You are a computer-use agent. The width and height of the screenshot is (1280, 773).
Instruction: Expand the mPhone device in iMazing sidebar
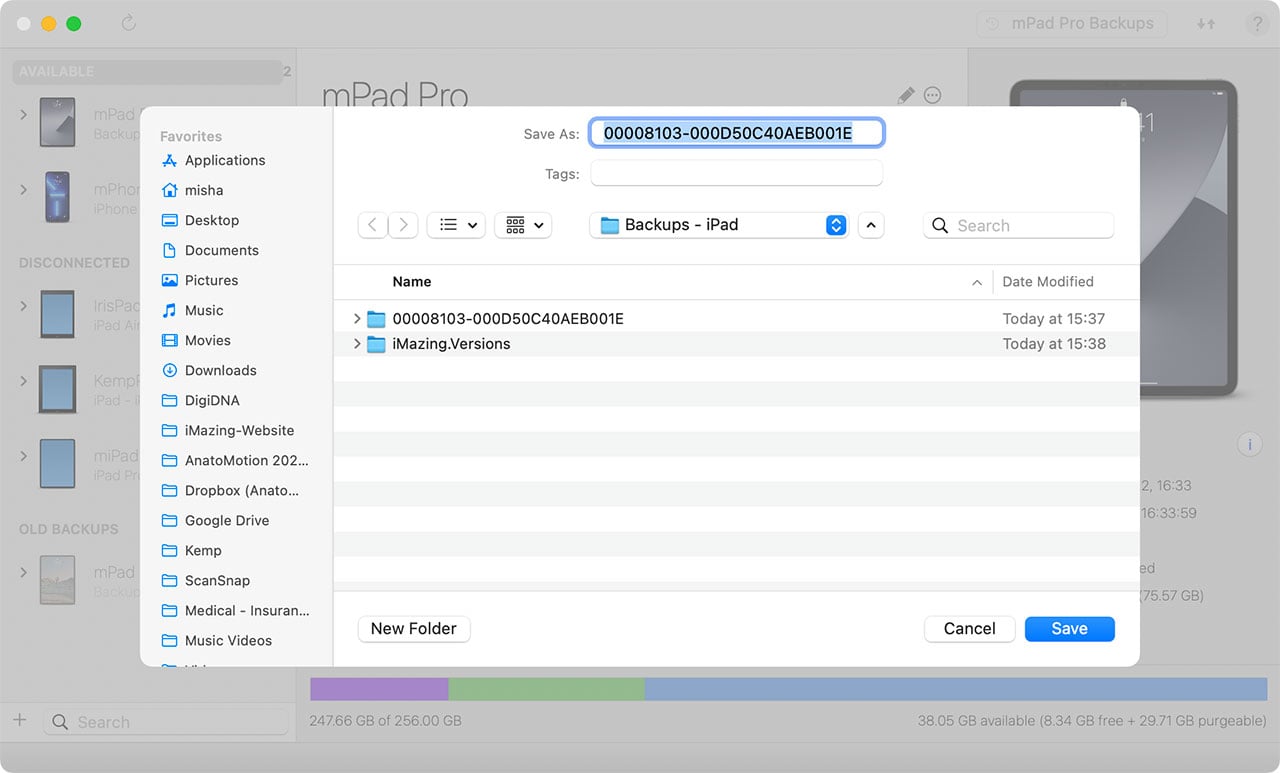coord(24,190)
